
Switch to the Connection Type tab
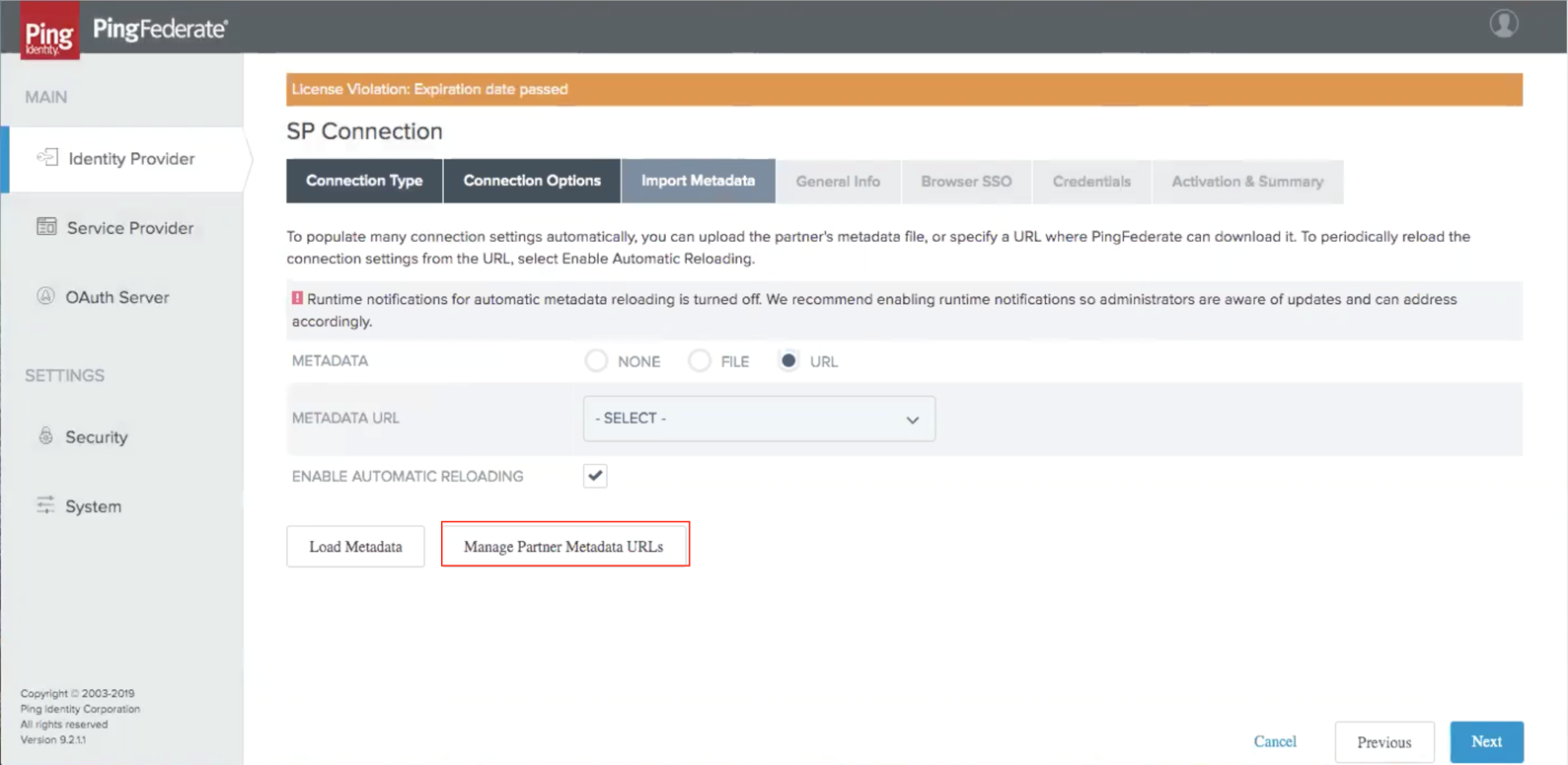point(364,182)
